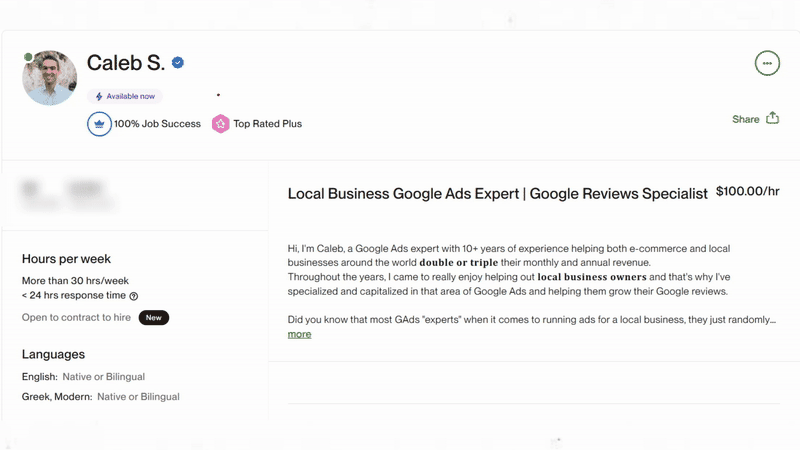Expand the bio with the more link
The image size is (800, 450).
click(x=299, y=334)
